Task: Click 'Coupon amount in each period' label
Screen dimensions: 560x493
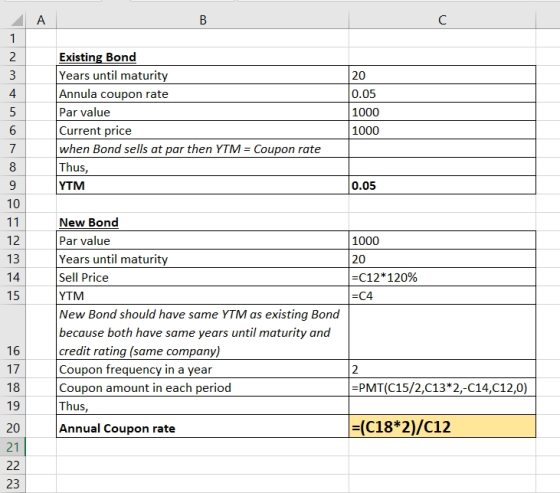Action: point(202,388)
